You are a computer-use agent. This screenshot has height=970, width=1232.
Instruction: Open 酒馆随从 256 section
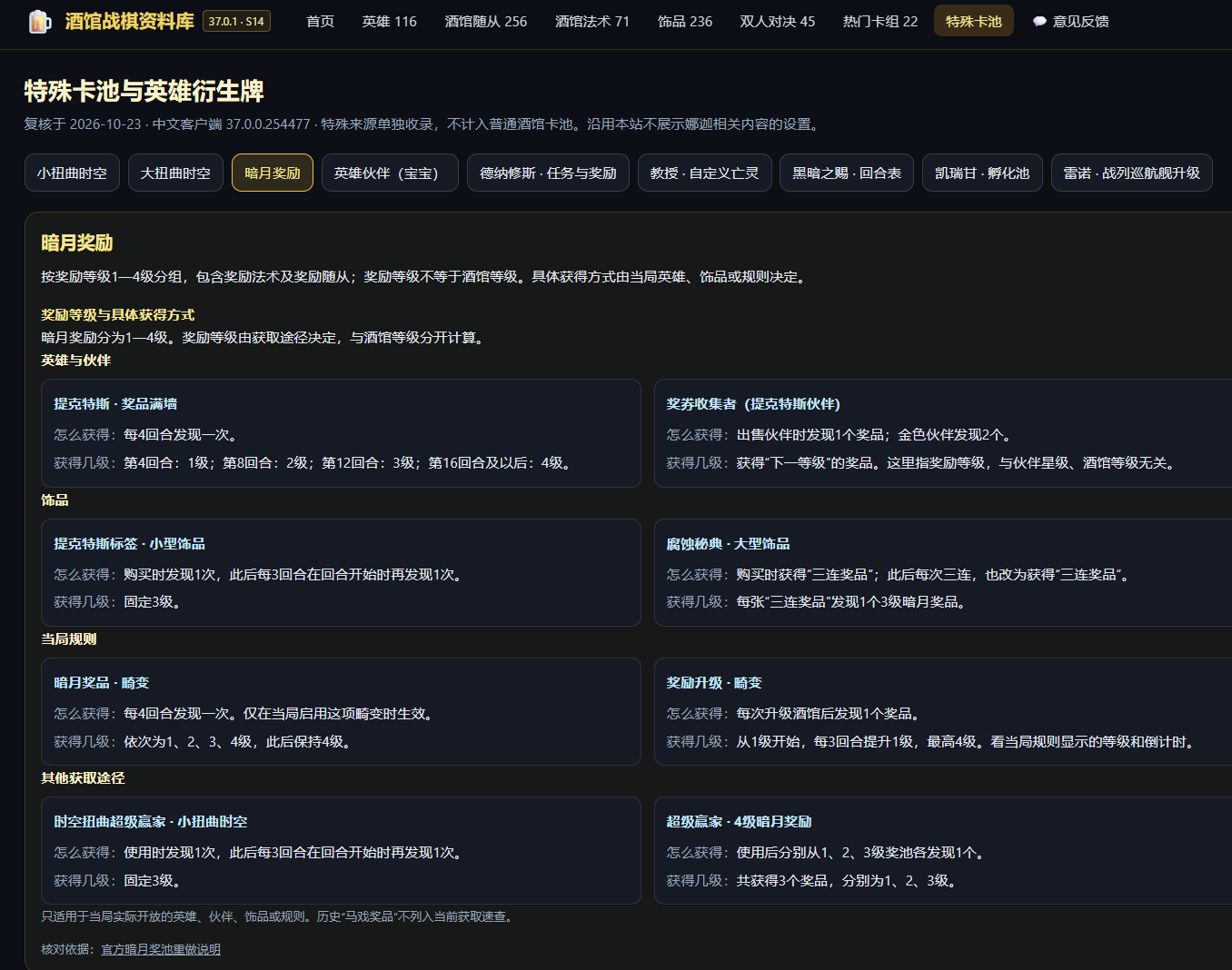pyautogui.click(x=486, y=21)
